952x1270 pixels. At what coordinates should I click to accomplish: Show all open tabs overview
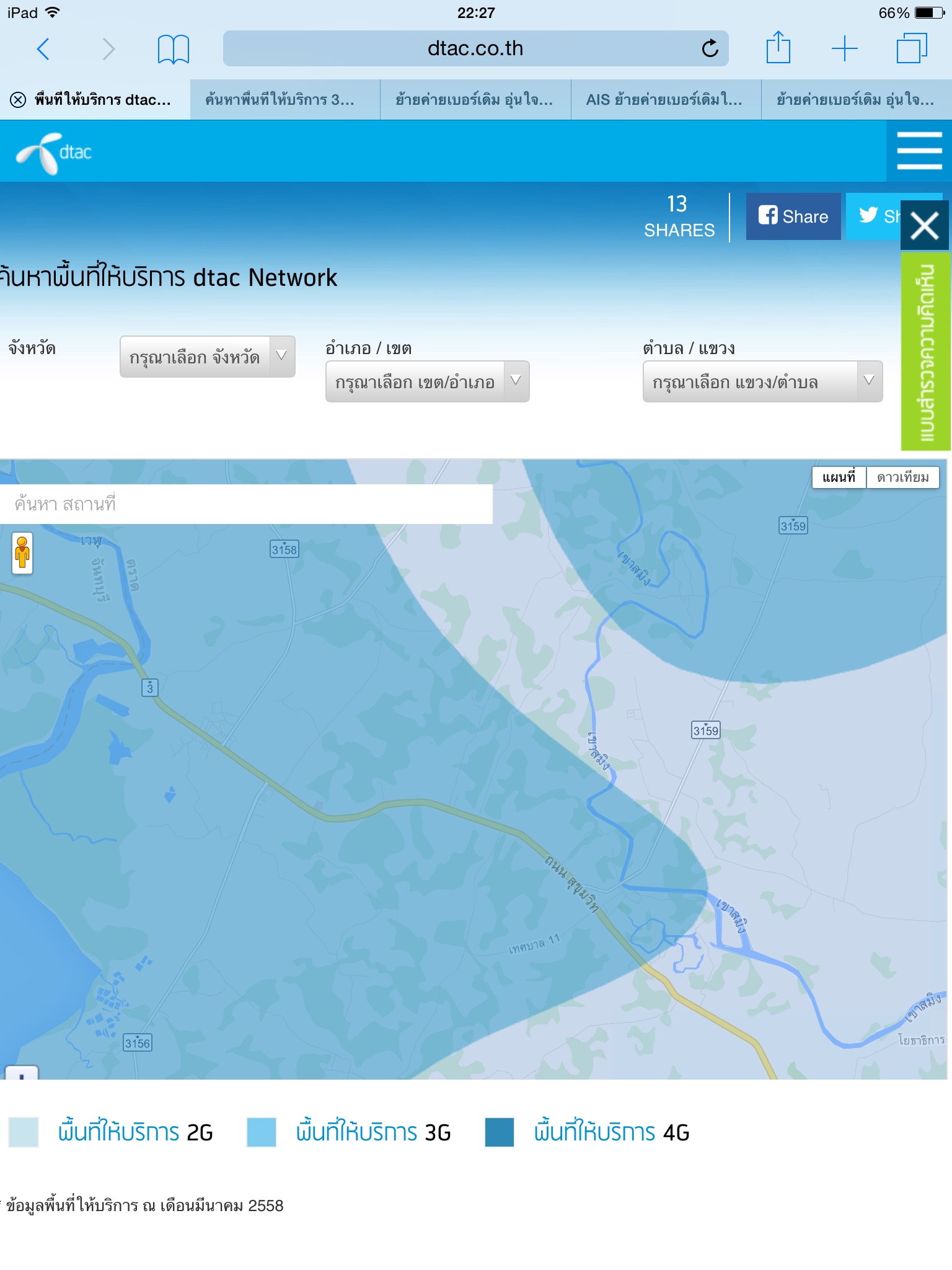point(912,48)
